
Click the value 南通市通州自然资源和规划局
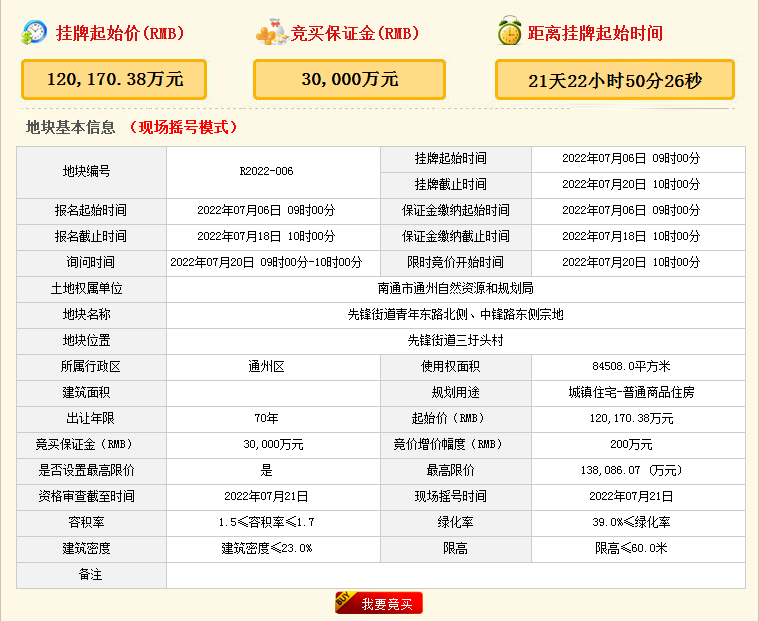click(x=455, y=288)
